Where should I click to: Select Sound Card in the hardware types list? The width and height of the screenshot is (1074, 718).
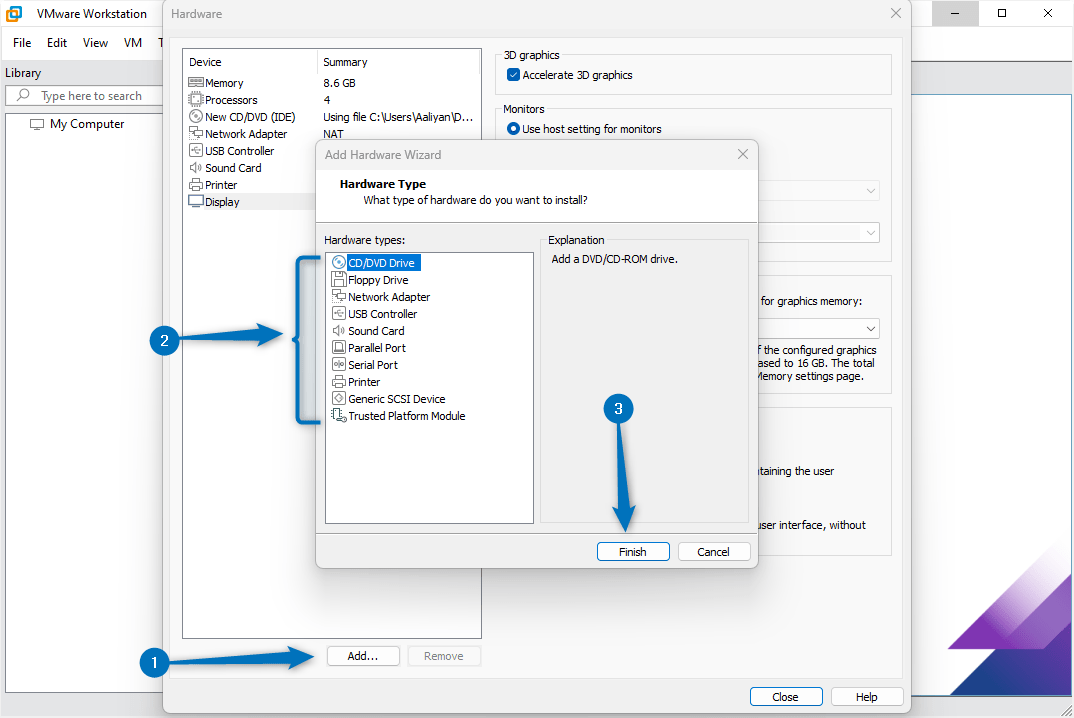tap(375, 330)
